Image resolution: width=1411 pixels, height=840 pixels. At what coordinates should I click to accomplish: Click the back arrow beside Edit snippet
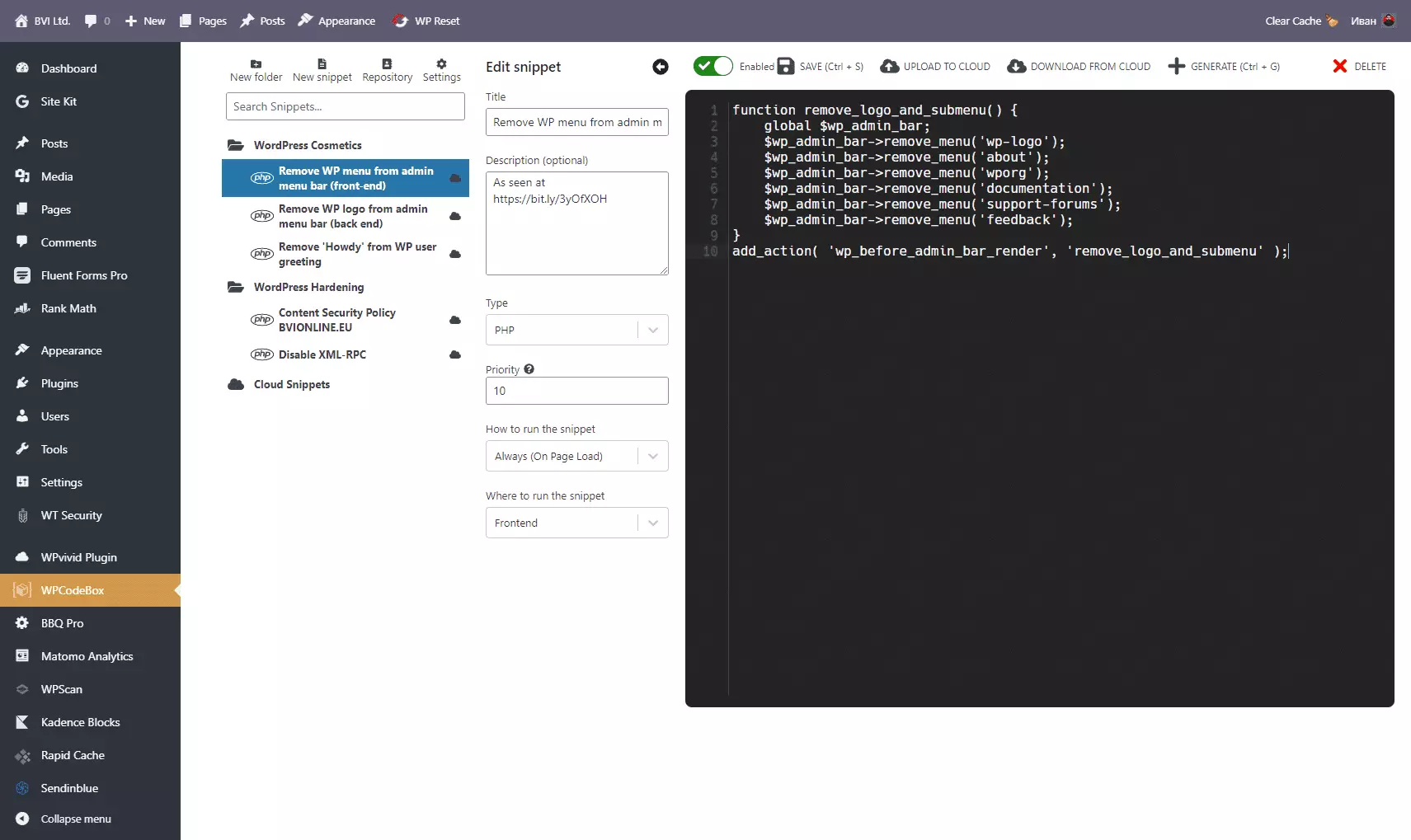click(x=661, y=67)
